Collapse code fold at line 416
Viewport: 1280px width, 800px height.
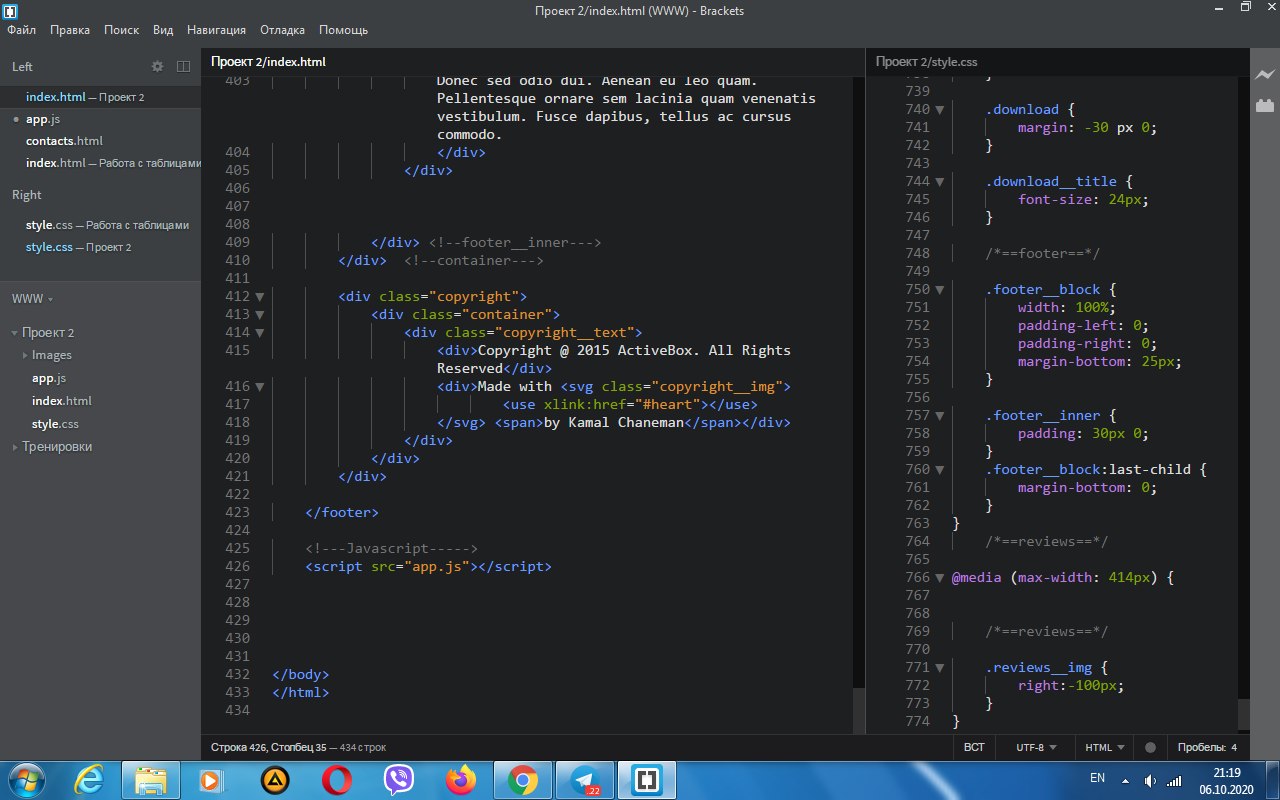tap(260, 387)
